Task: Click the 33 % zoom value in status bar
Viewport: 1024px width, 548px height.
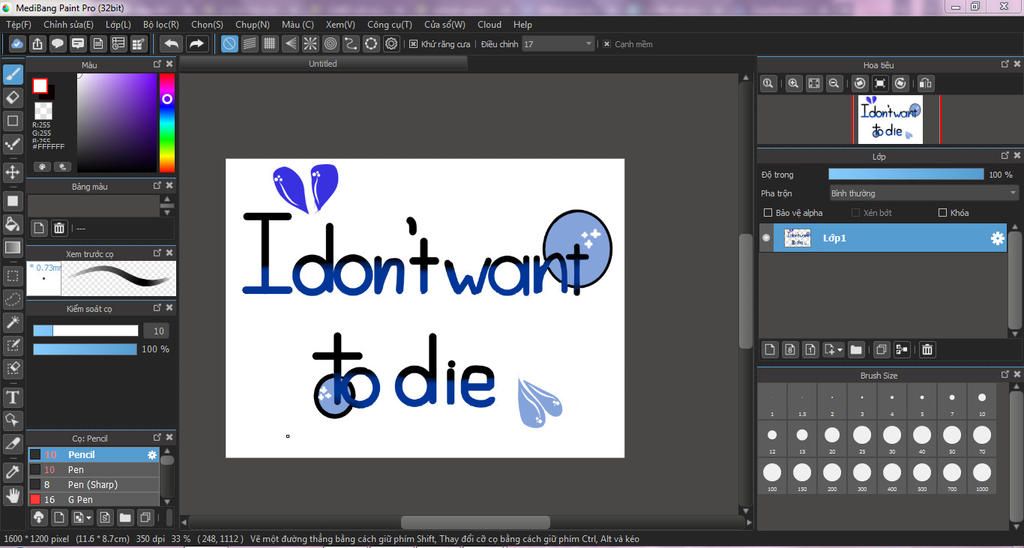Action: [182, 540]
